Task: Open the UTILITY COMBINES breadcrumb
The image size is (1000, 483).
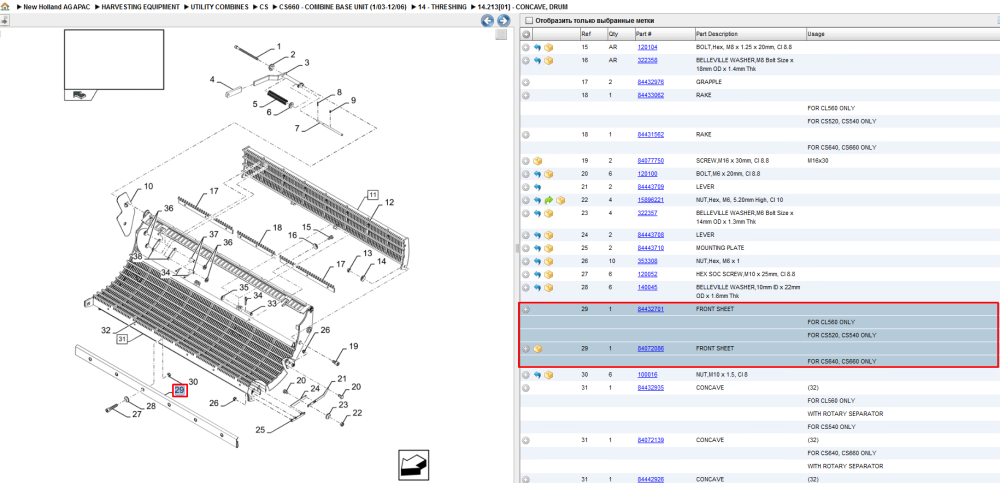Action: (219, 6)
